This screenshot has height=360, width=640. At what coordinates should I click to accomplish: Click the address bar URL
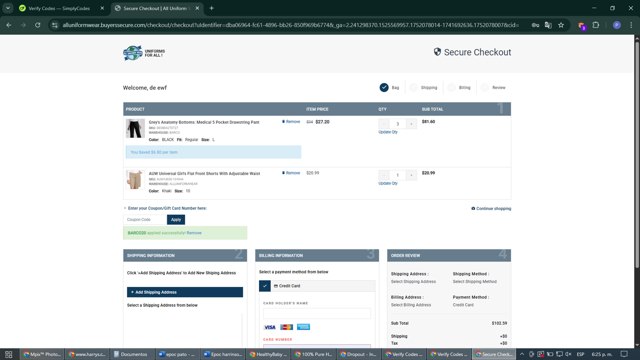pyautogui.click(x=291, y=25)
